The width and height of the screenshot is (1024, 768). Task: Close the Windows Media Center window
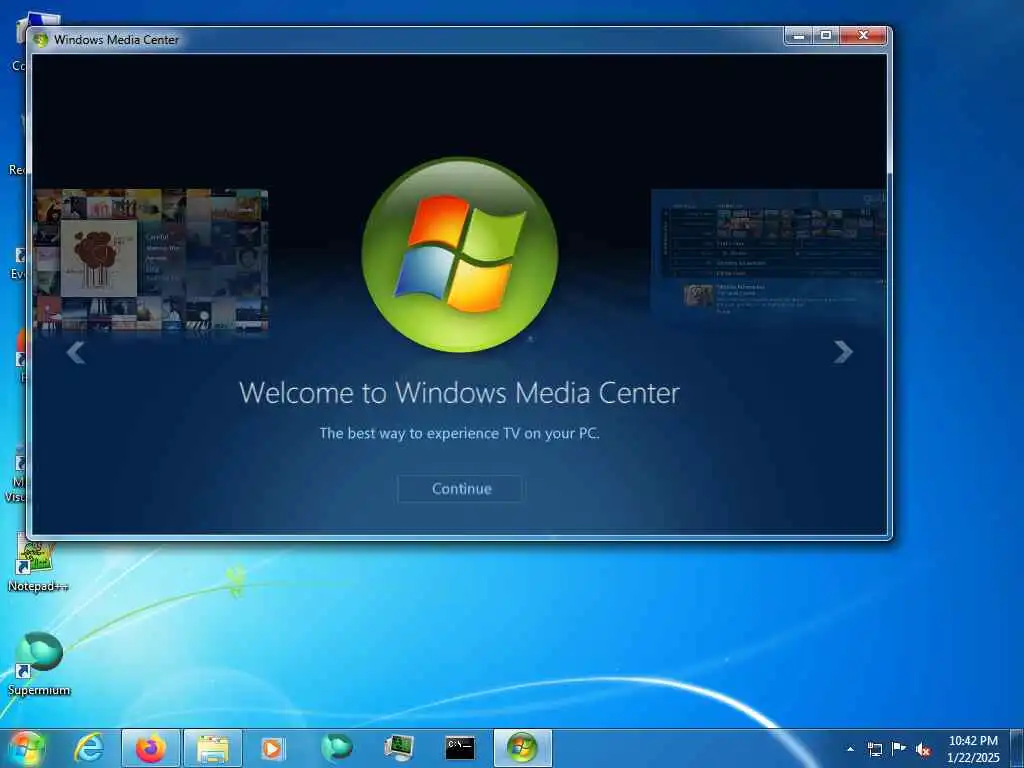(863, 36)
